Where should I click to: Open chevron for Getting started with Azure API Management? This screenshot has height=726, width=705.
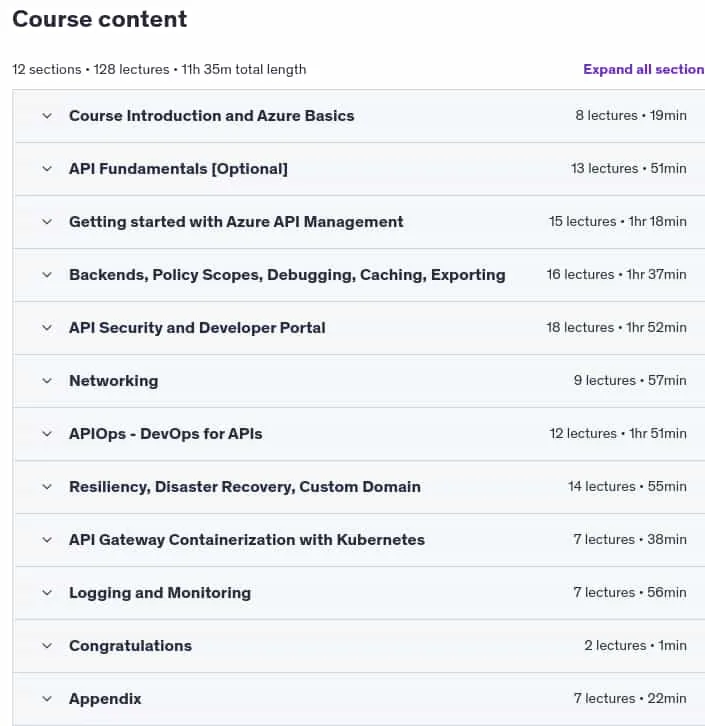pos(47,222)
